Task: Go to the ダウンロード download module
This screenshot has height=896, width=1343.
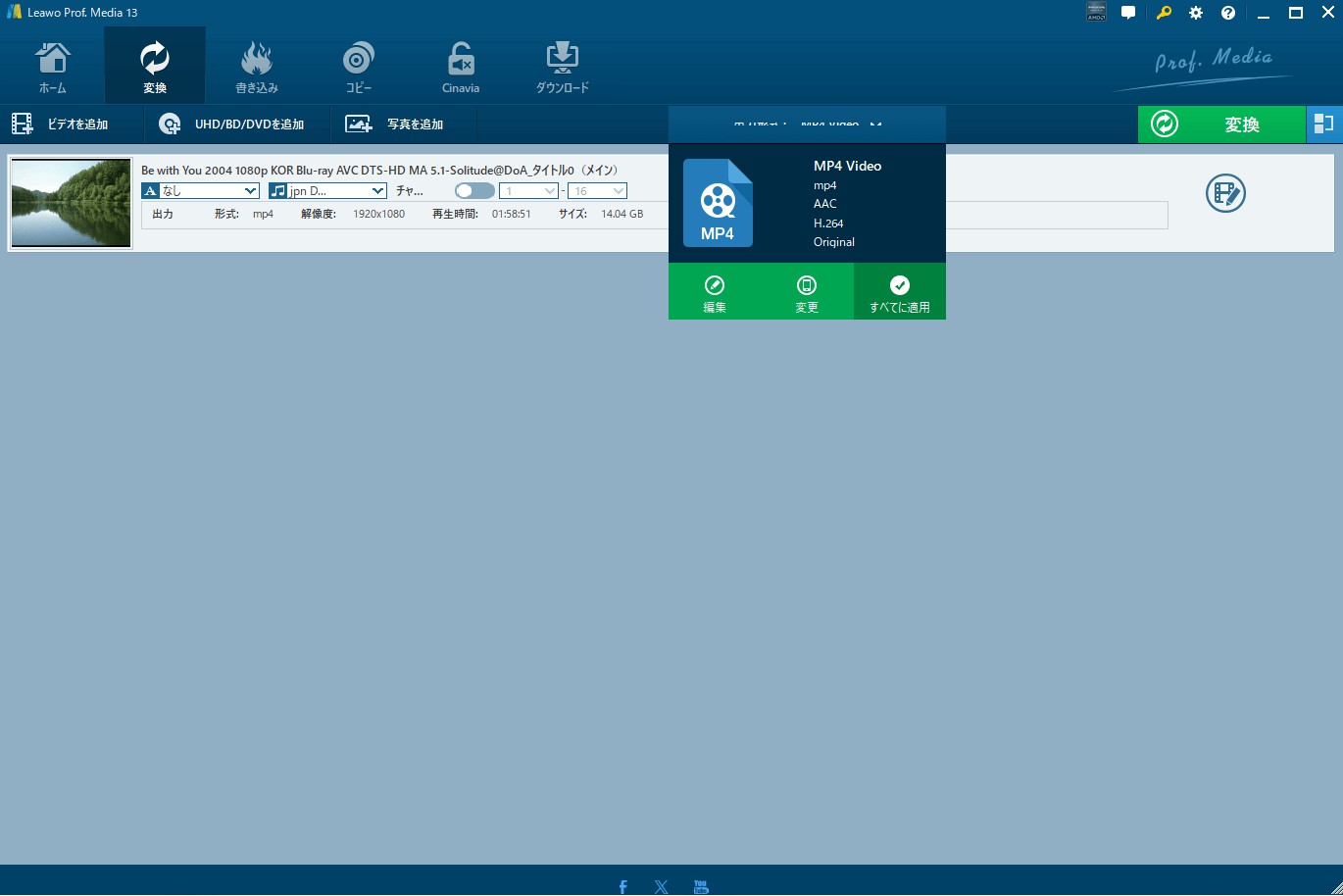Action: (x=563, y=68)
